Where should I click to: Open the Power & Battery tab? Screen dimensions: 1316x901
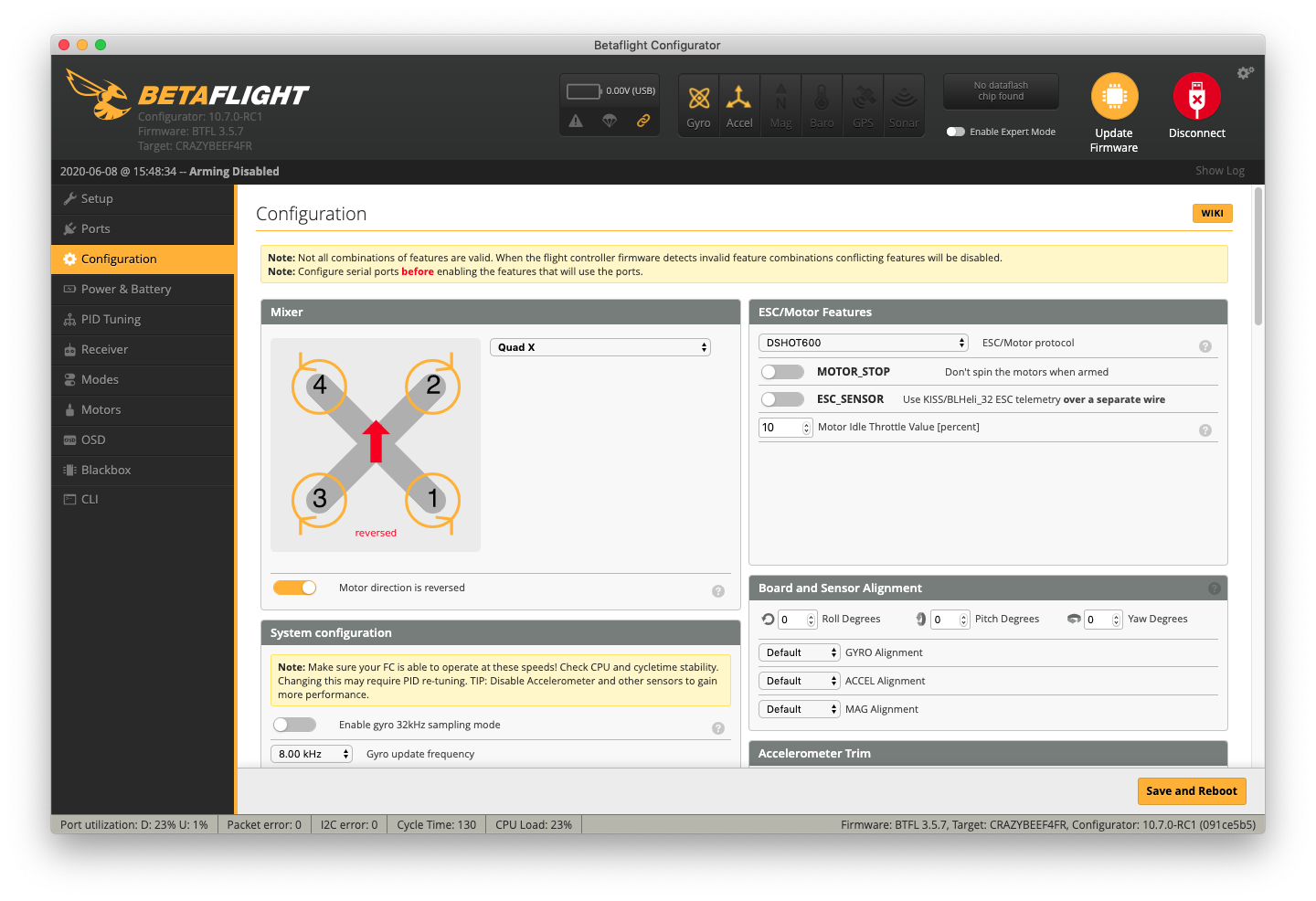[143, 289]
